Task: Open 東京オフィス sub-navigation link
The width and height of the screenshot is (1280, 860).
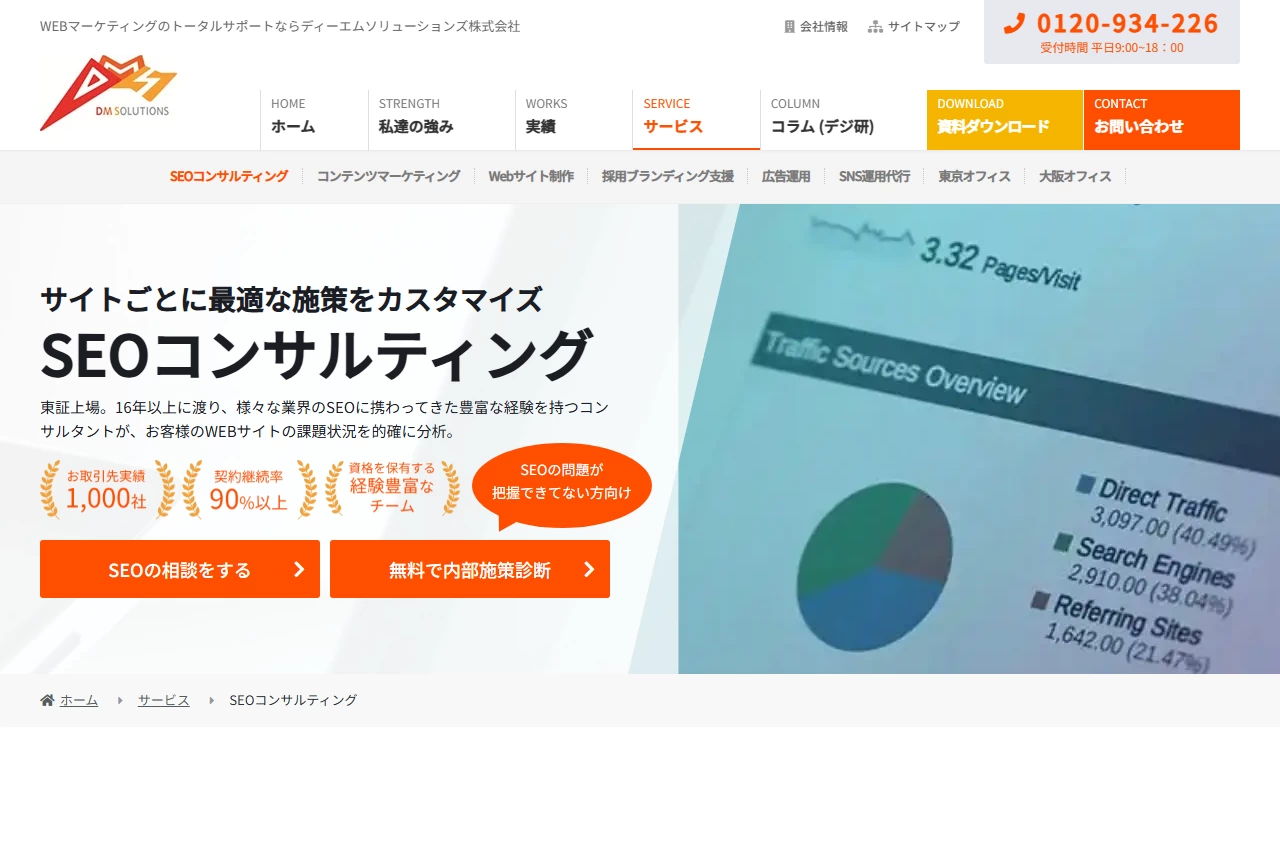Action: 975,176
